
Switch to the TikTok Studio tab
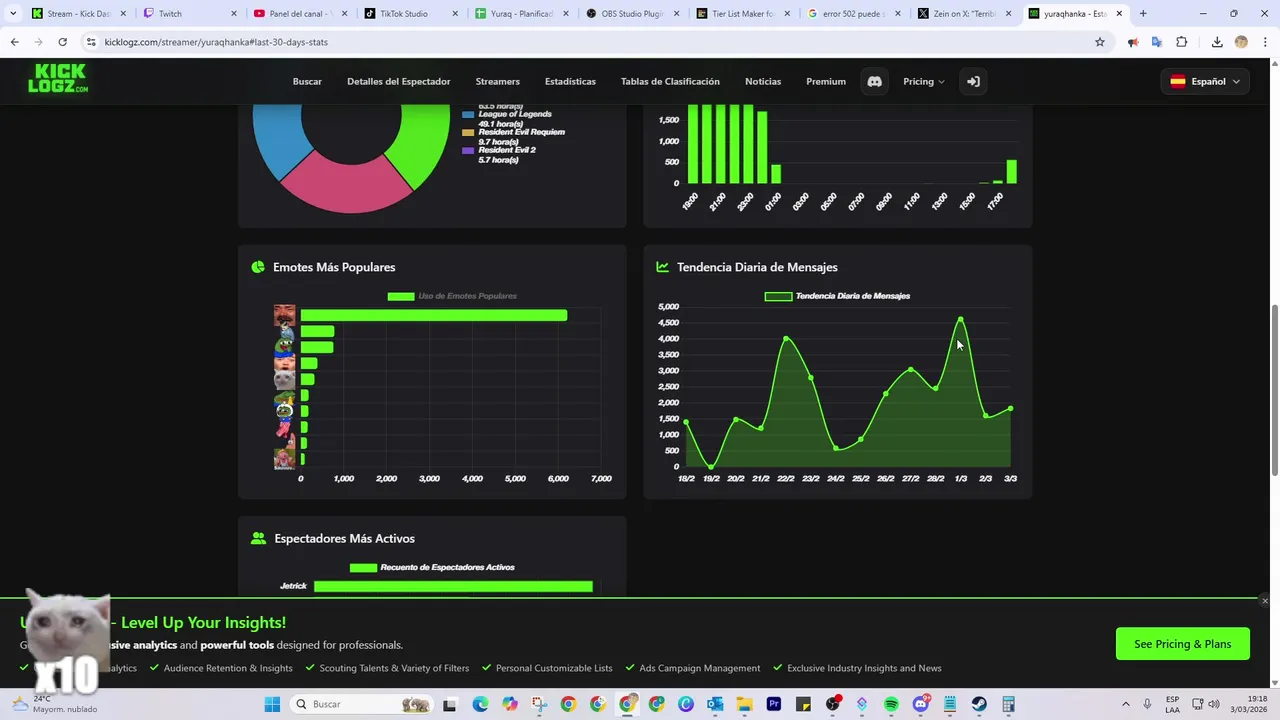click(404, 14)
